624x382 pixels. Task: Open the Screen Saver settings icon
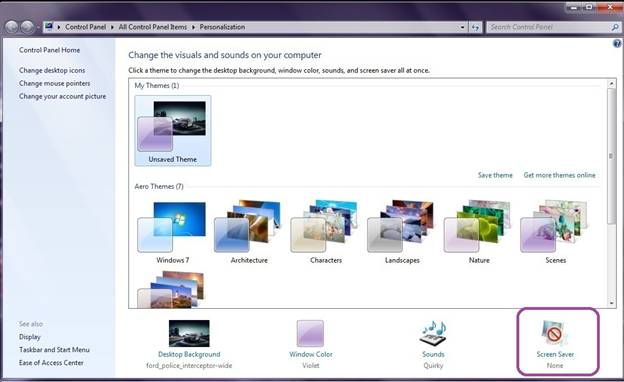555,333
